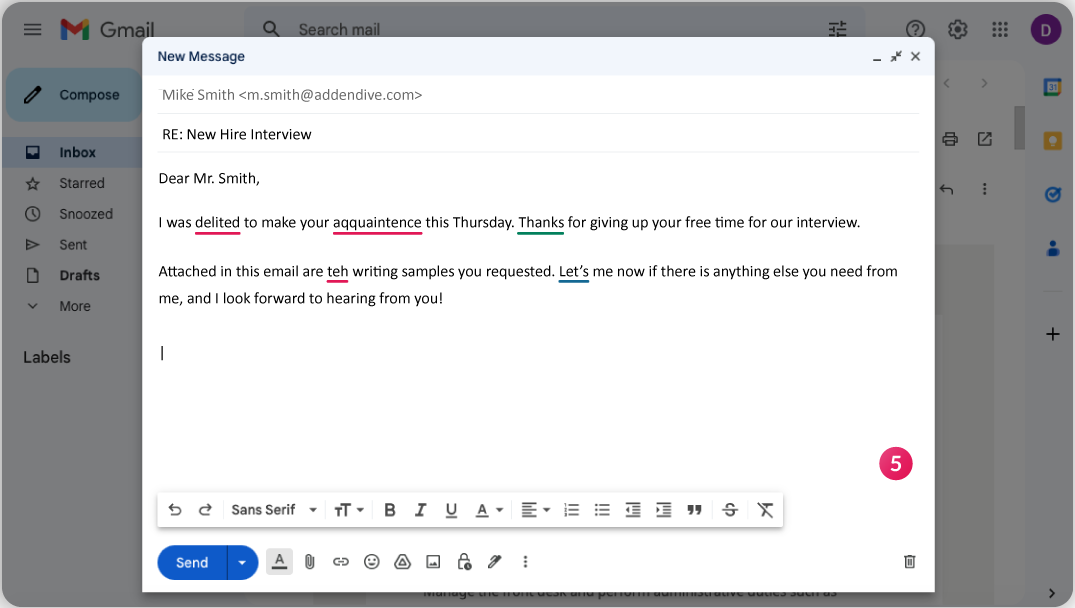This screenshot has width=1075, height=608.
Task: Insert a photo into the message
Action: [433, 562]
